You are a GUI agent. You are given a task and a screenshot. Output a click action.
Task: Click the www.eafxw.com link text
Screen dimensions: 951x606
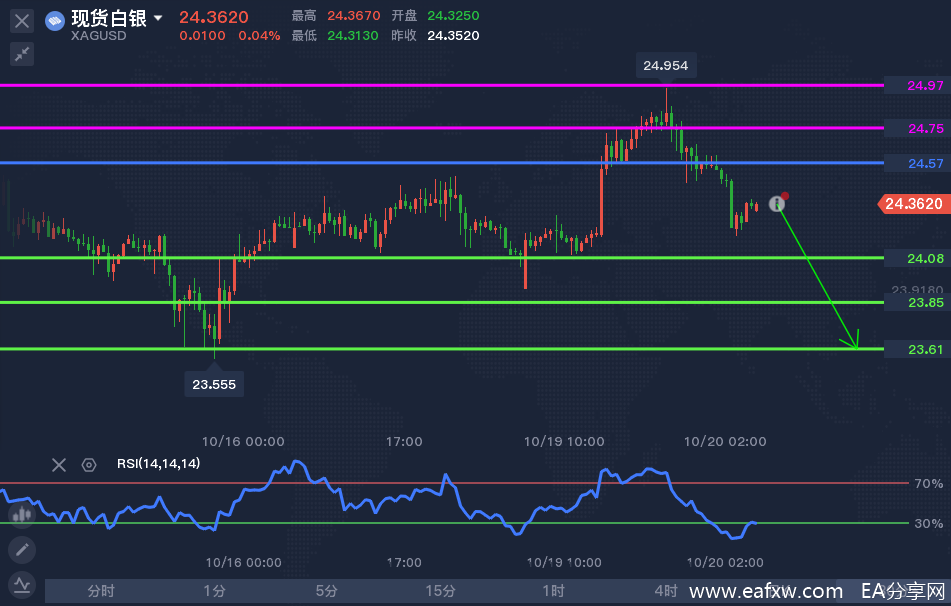click(x=766, y=591)
